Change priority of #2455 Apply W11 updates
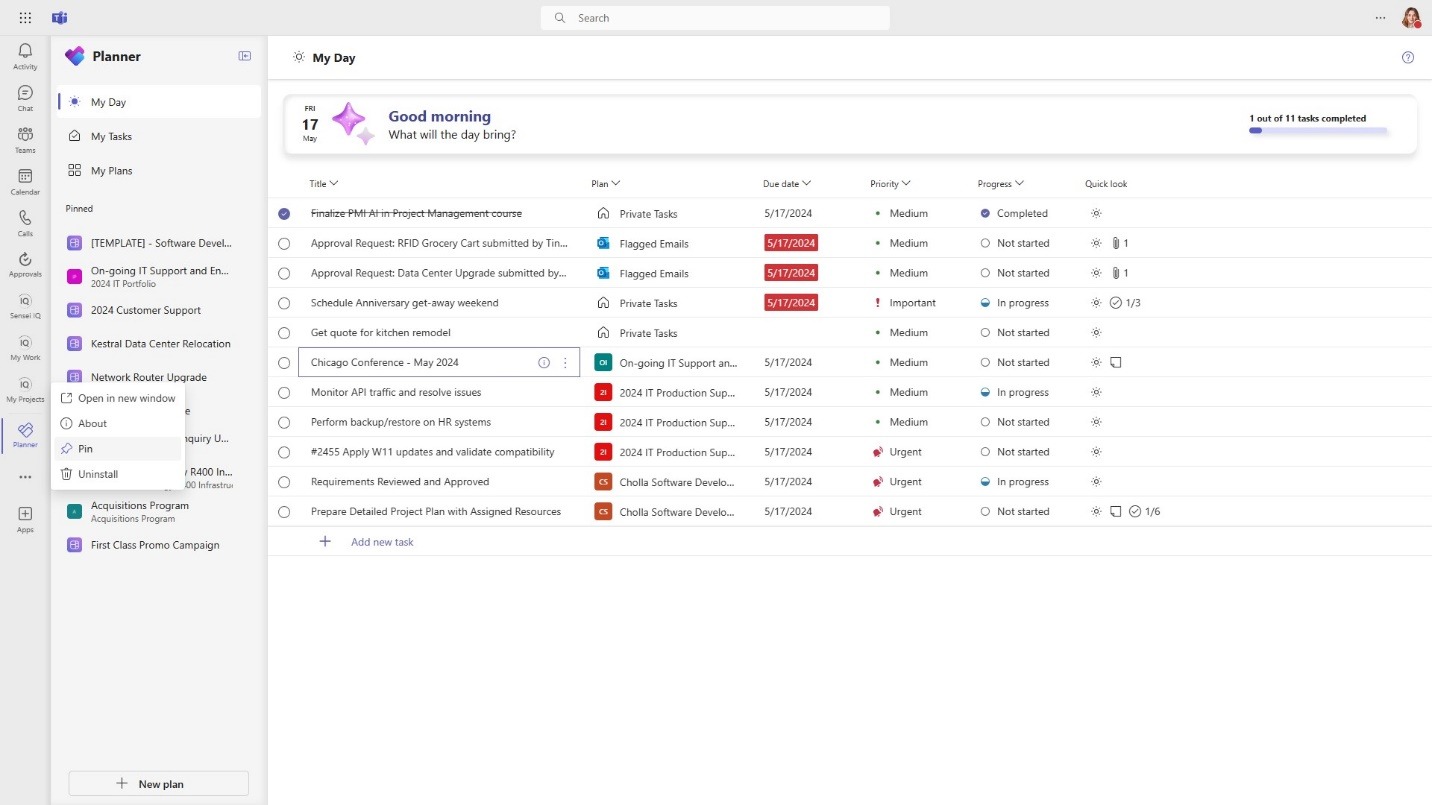This screenshot has width=1432, height=805. pyautogui.click(x=897, y=452)
